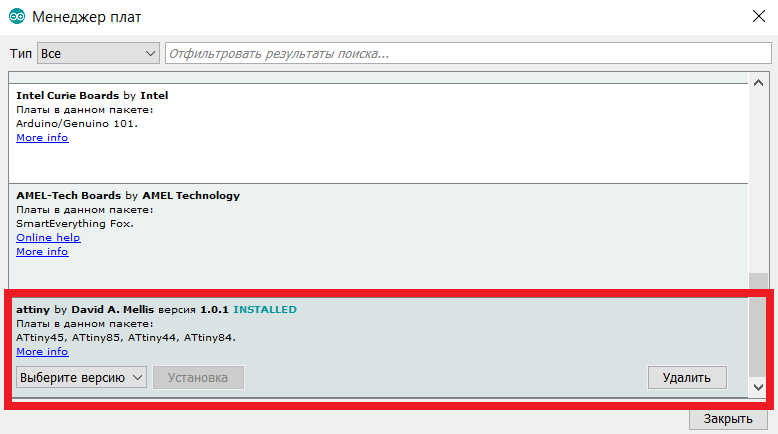Click the Установка button
Viewport: 778px width, 434px height.
click(x=198, y=377)
